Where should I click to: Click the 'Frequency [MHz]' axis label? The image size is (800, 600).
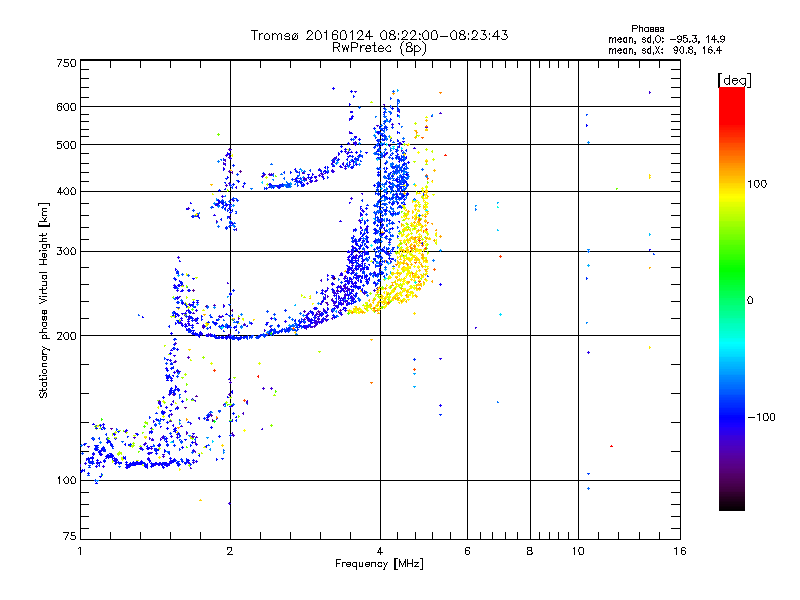(x=379, y=564)
